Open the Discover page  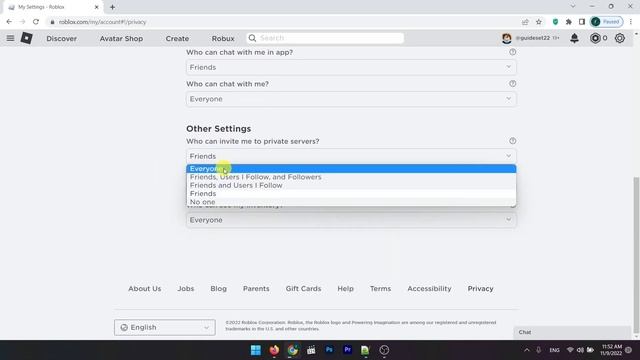(x=62, y=38)
